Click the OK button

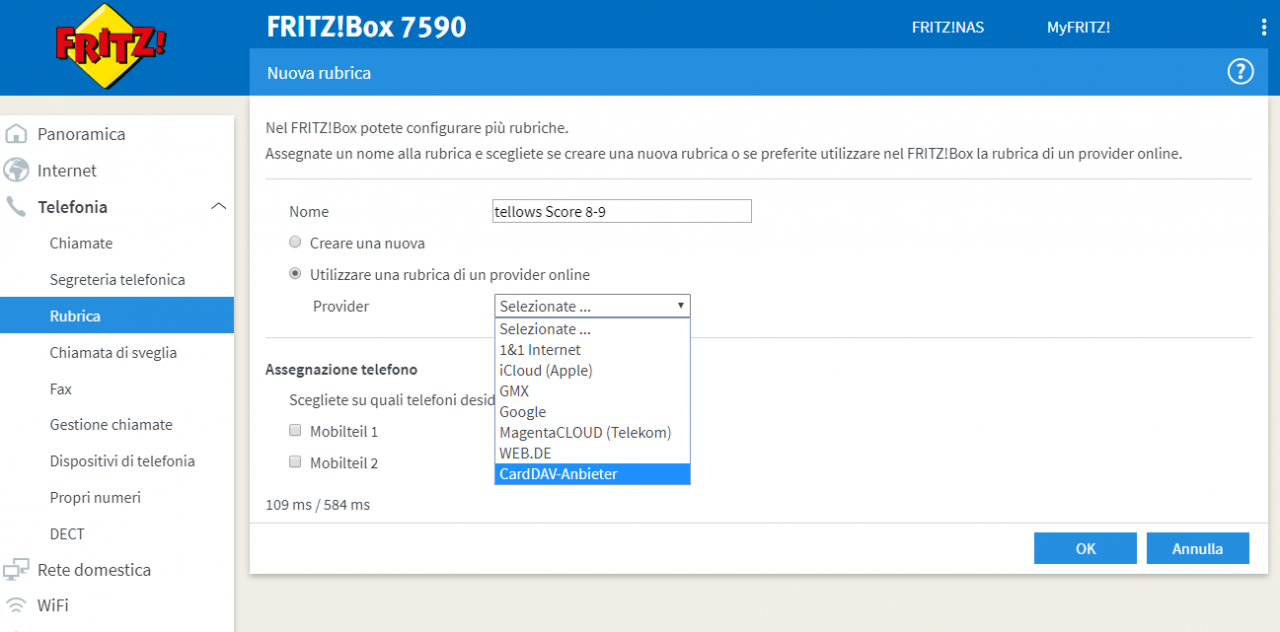click(x=1085, y=548)
